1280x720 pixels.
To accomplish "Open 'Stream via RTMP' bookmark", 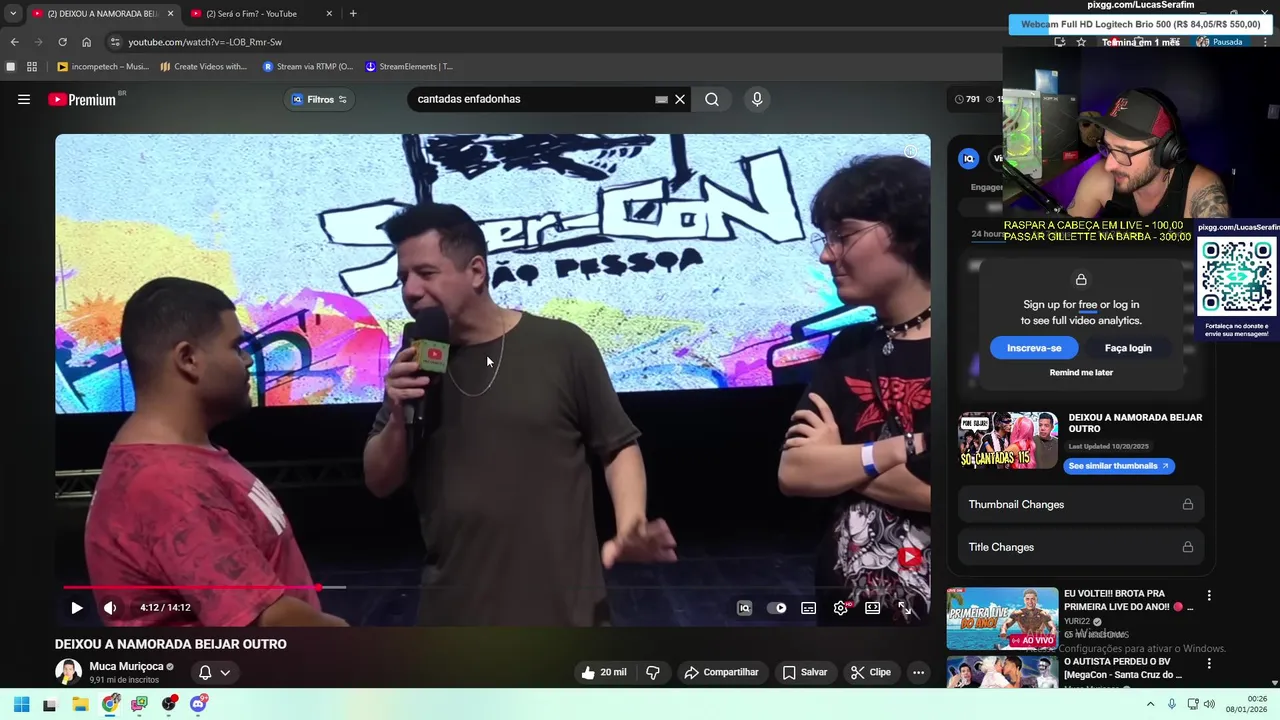I will click(307, 67).
